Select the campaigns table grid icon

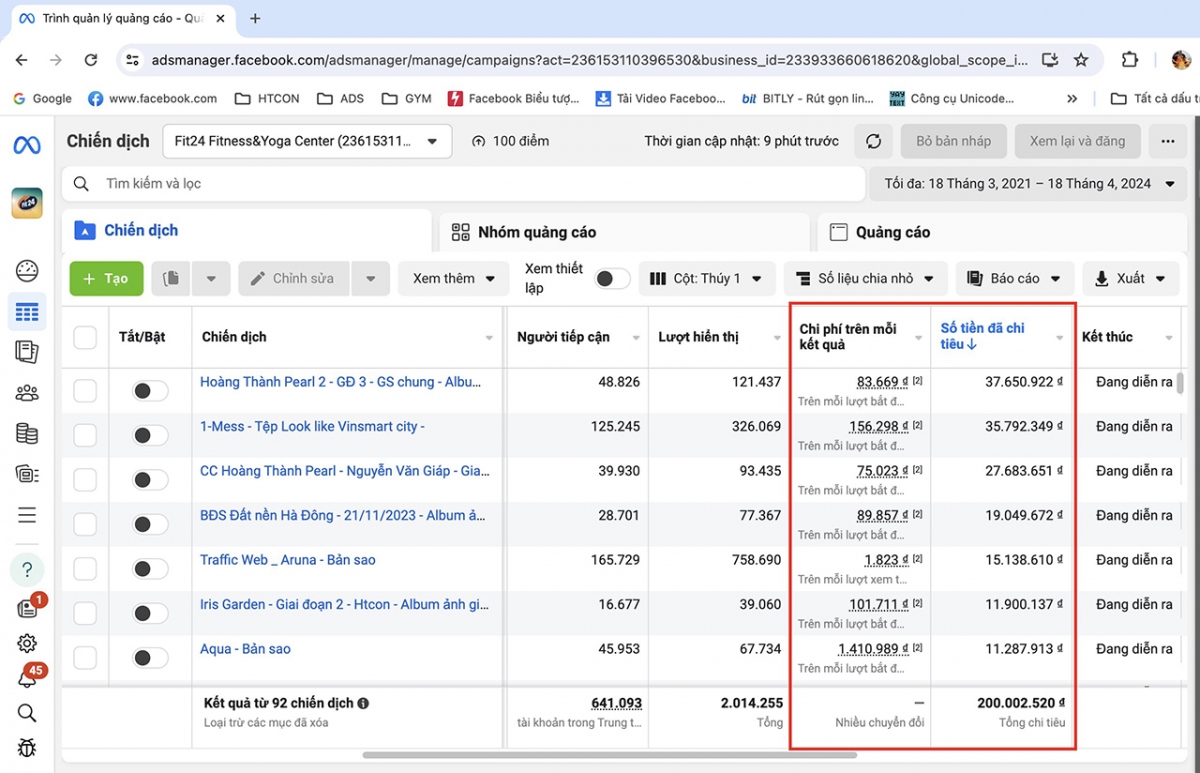27,313
